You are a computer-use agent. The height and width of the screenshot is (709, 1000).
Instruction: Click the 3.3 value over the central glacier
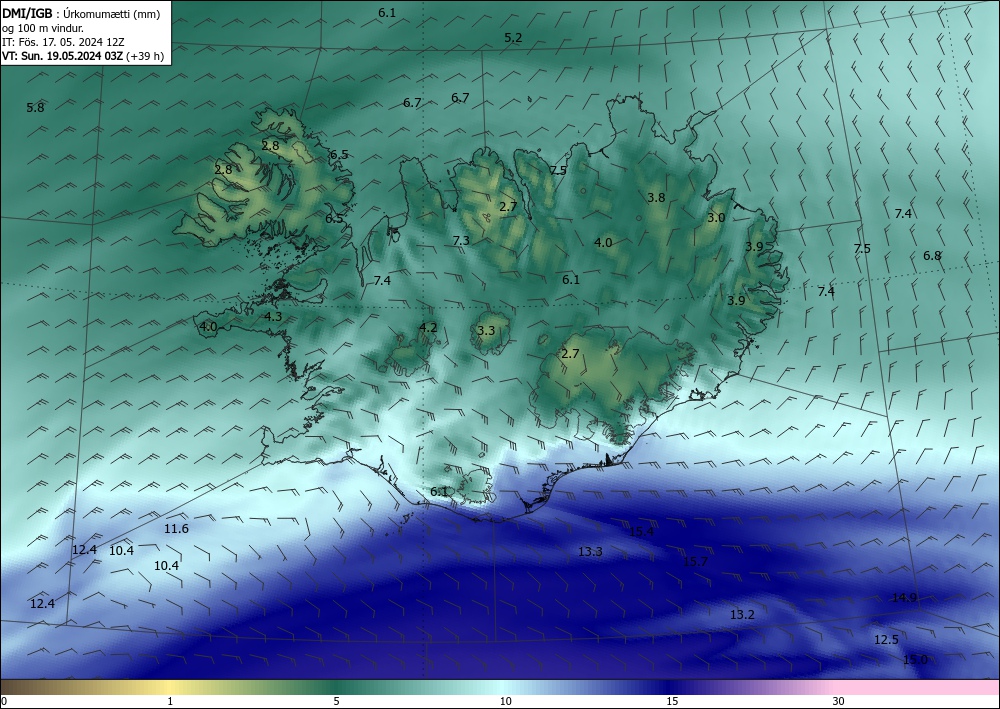(486, 330)
